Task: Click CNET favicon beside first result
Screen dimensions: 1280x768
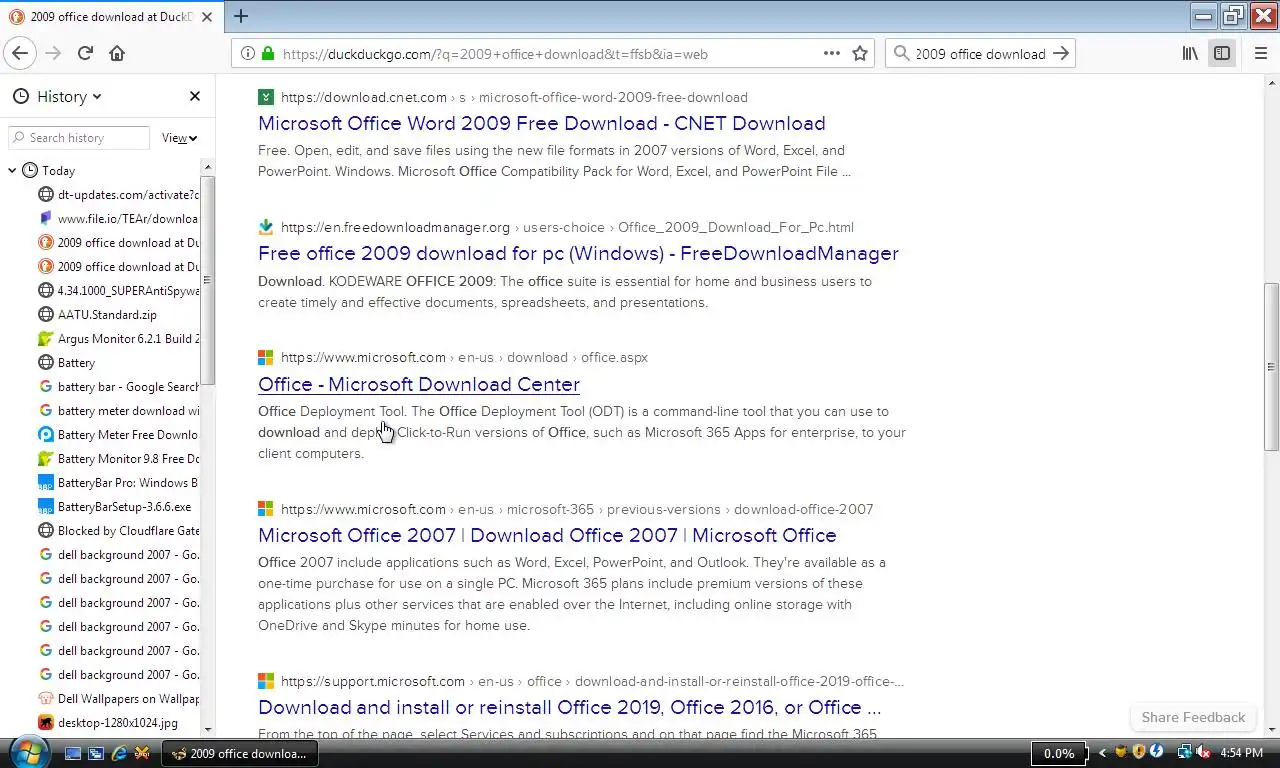Action: click(266, 97)
